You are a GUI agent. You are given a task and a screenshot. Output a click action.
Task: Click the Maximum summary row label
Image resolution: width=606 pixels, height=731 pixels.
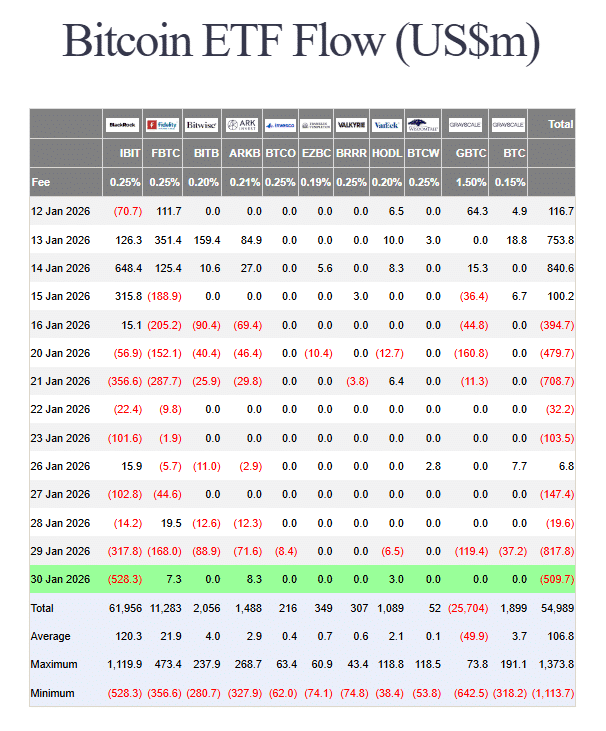(56, 664)
